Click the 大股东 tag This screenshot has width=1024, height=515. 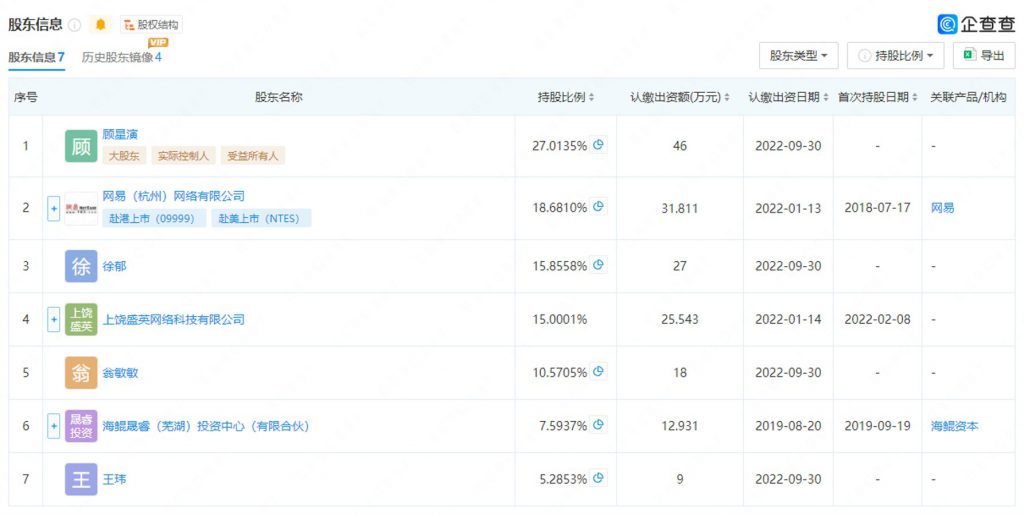coord(124,156)
